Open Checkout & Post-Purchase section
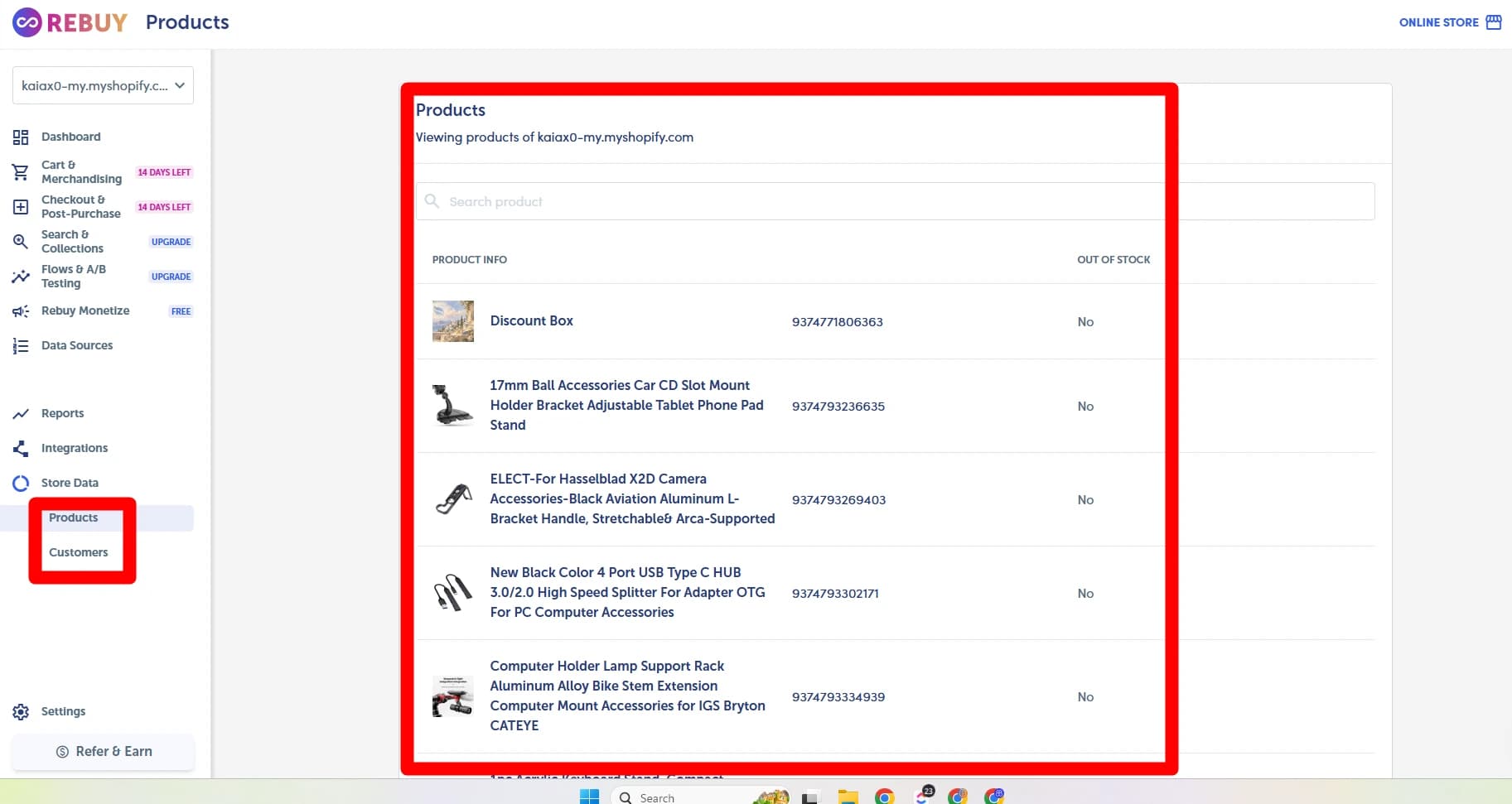 [81, 207]
